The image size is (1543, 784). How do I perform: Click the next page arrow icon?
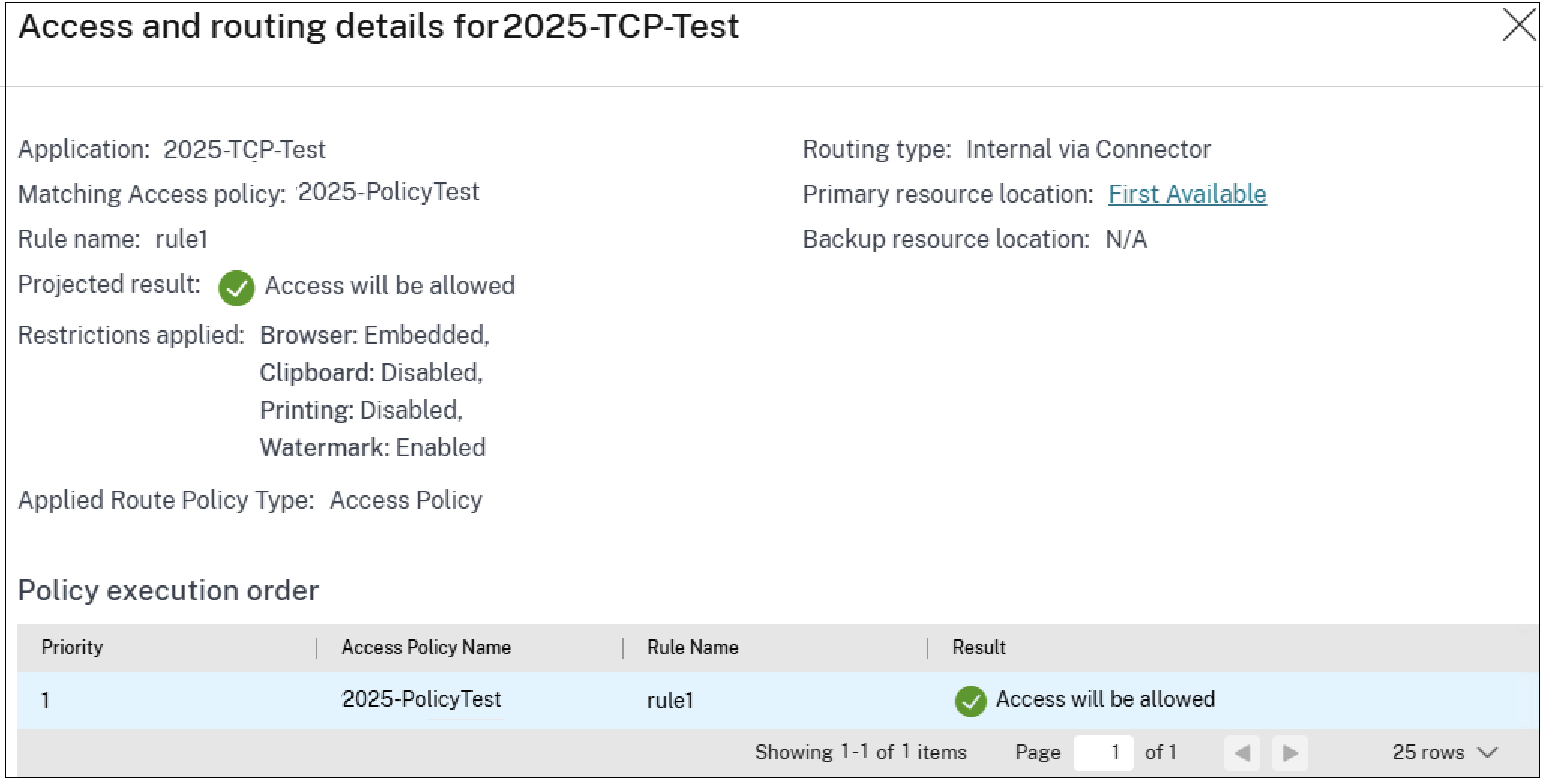1289,752
